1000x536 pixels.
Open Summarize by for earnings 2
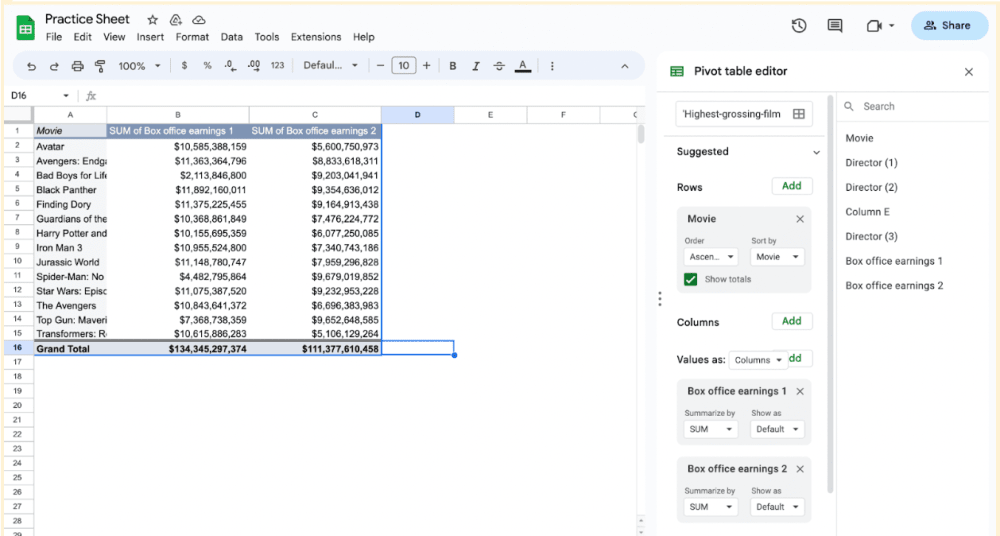(711, 507)
